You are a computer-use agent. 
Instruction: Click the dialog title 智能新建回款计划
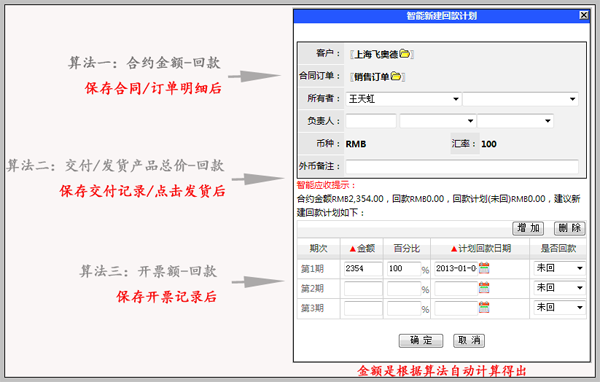tap(442, 16)
